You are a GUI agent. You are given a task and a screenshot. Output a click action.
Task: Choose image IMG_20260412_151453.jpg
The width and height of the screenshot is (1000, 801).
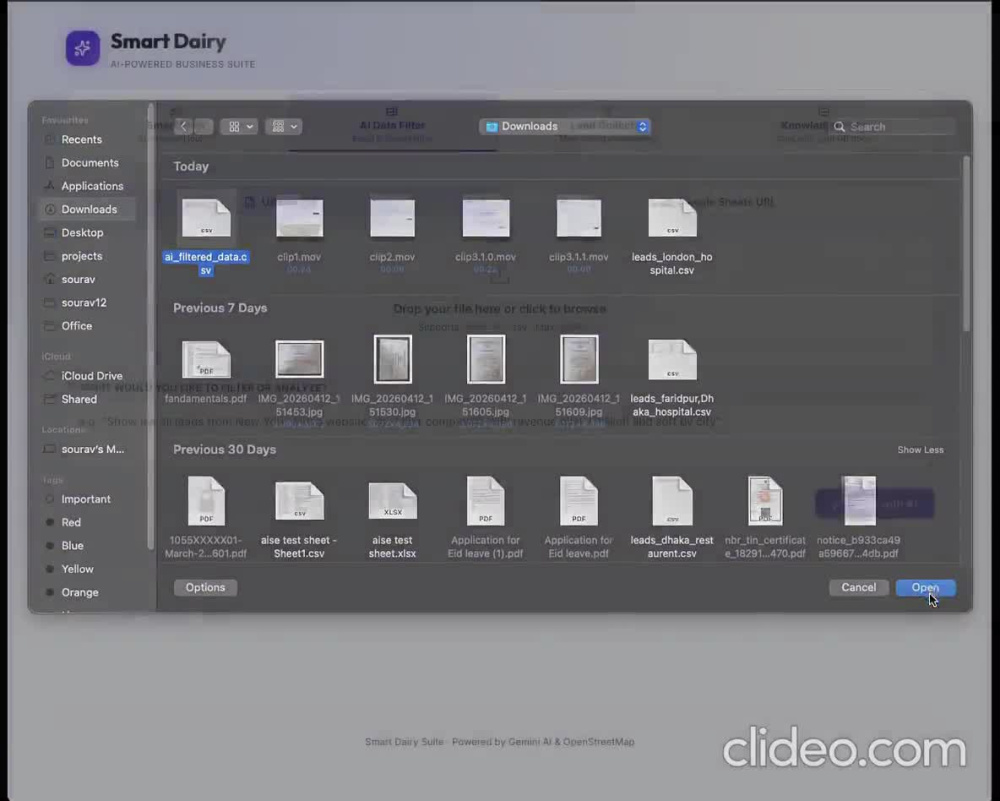pos(299,358)
